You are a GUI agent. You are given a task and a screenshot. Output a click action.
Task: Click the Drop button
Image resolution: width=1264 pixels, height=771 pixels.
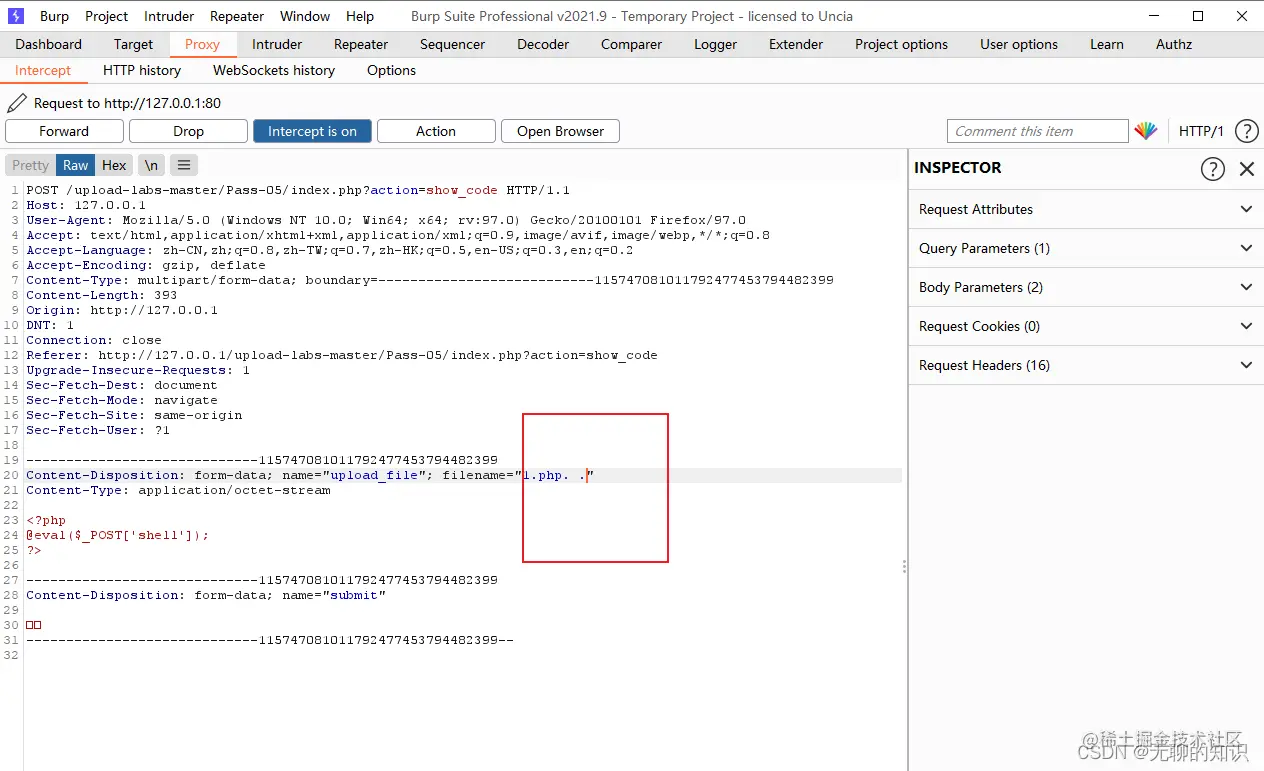tap(188, 131)
